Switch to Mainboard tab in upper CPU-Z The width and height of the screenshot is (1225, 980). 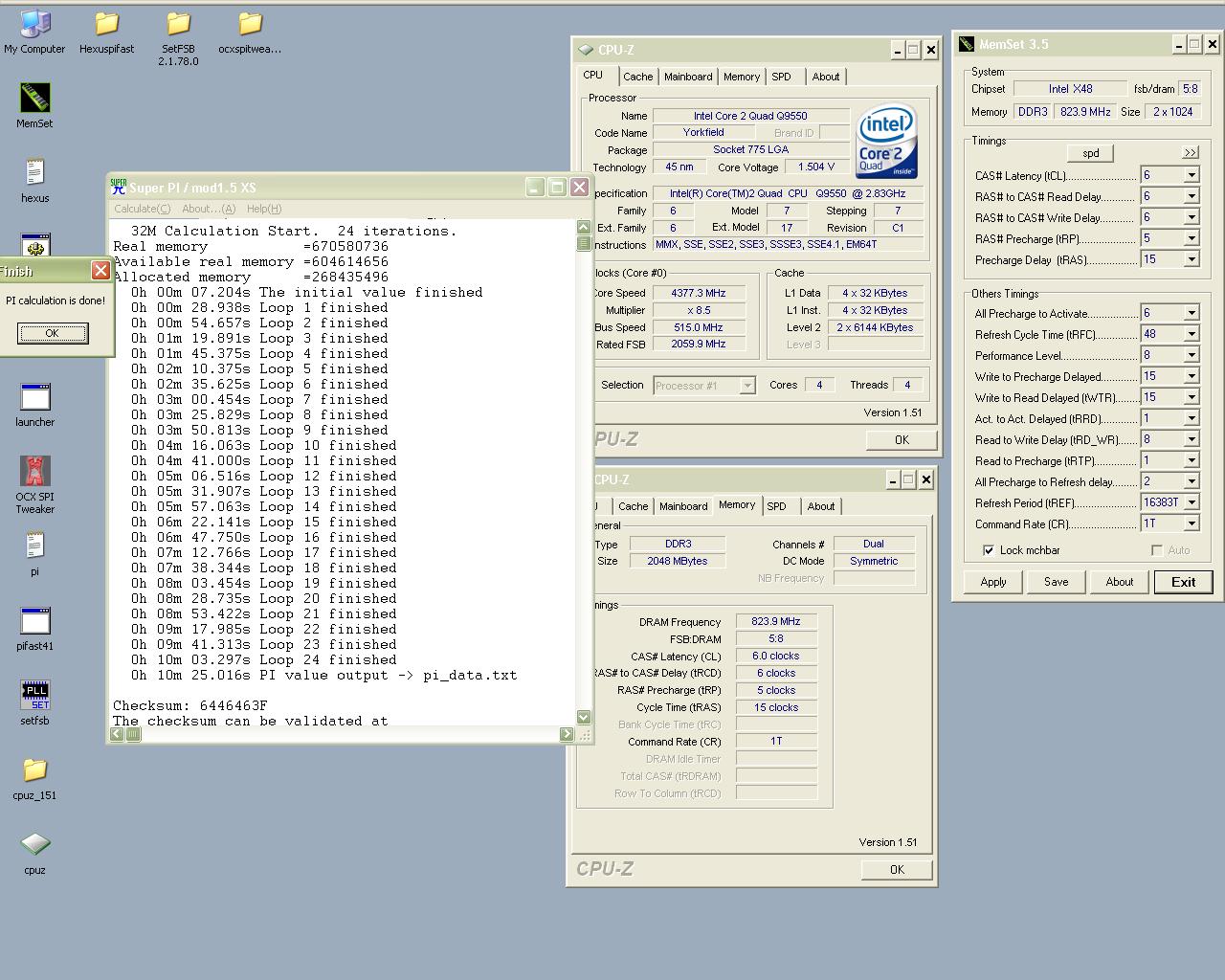click(x=688, y=77)
